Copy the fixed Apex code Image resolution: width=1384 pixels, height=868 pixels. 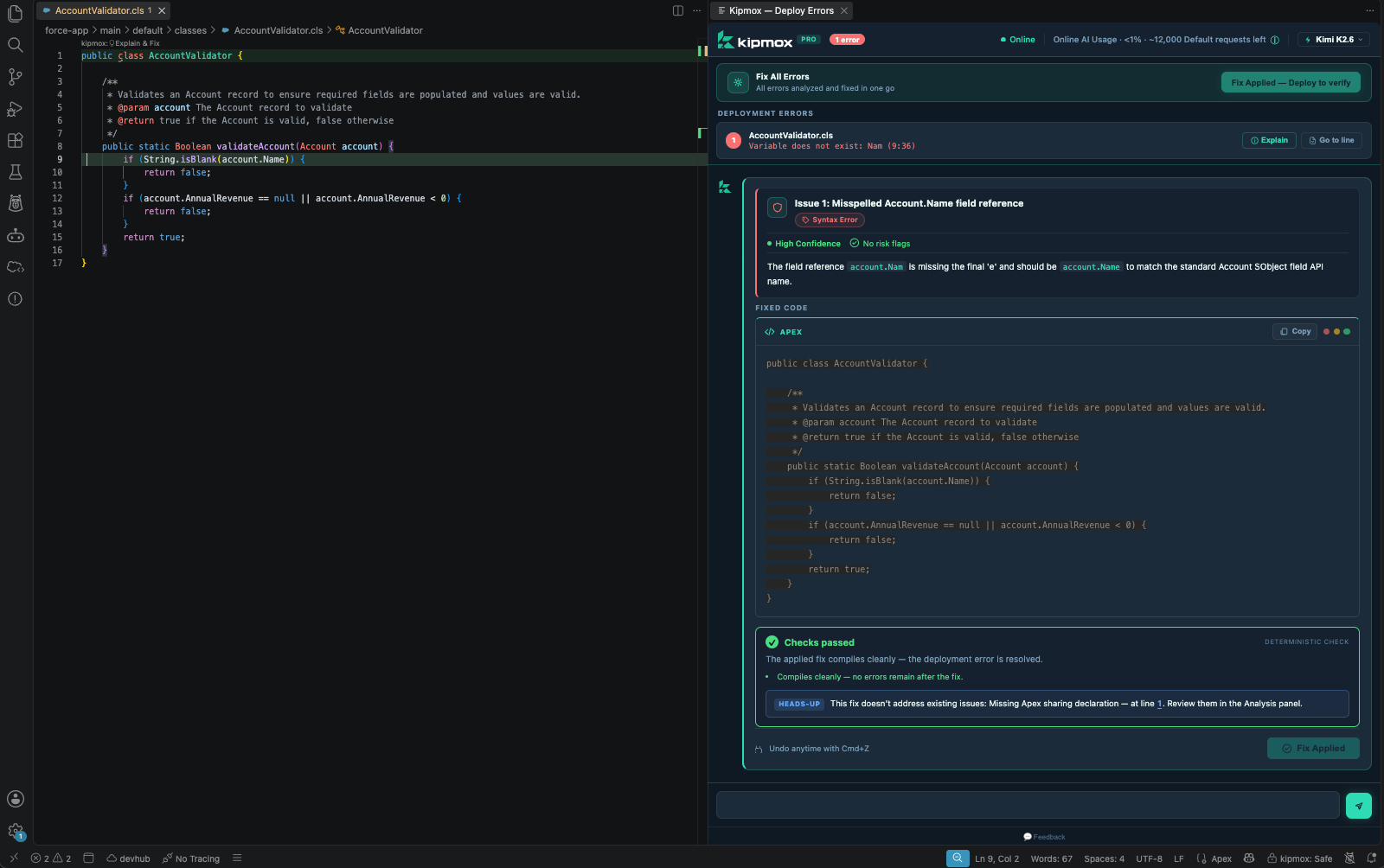(1295, 331)
